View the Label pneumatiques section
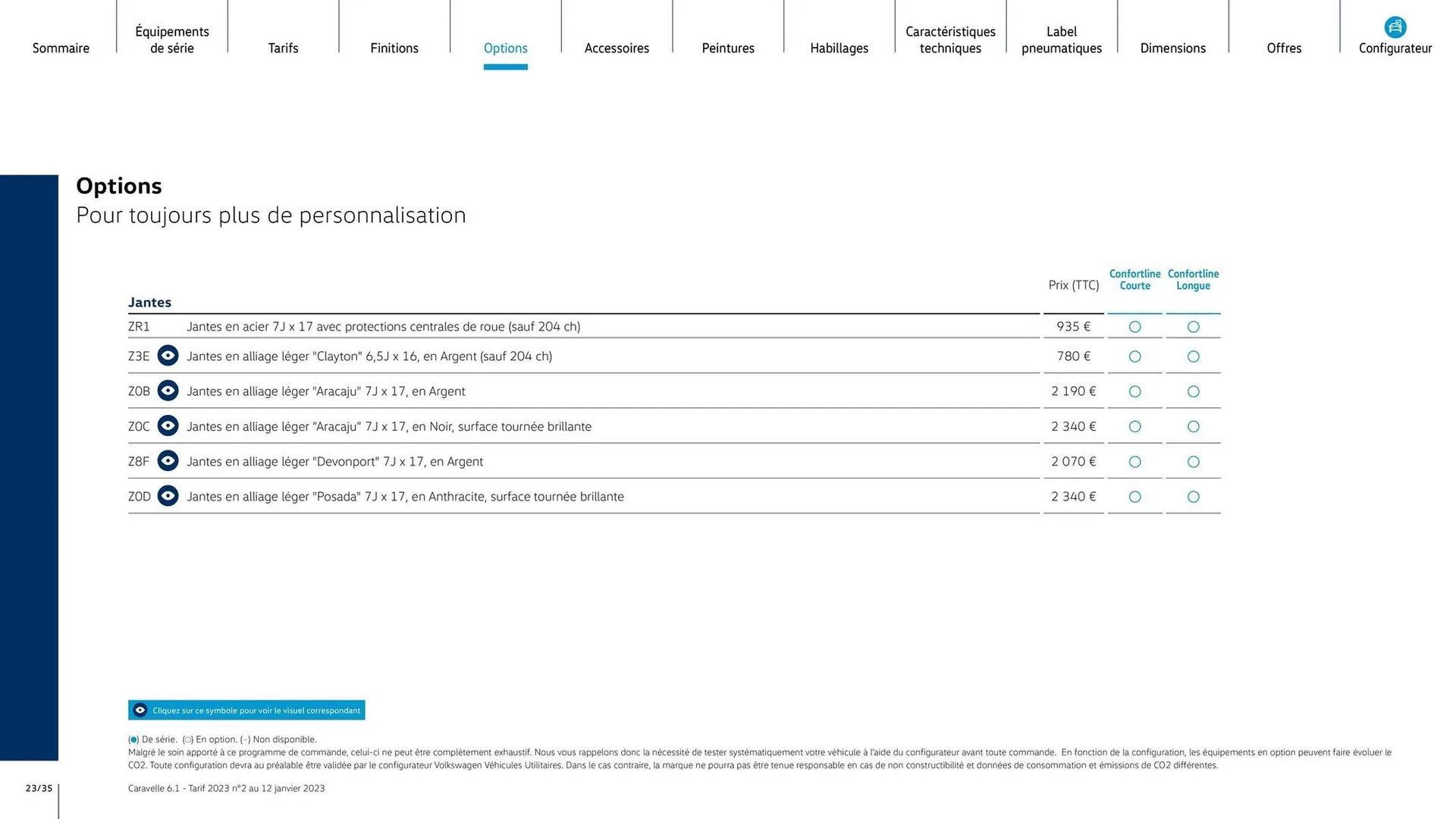 click(1061, 39)
